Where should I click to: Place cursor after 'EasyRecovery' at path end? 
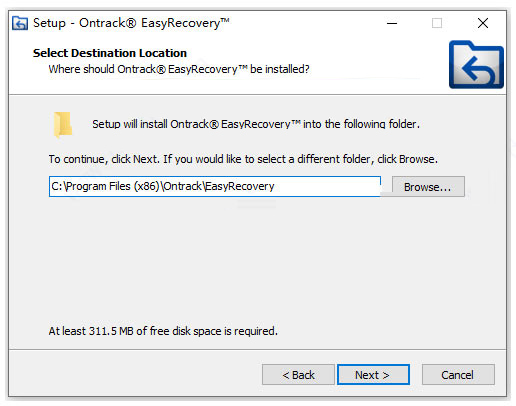point(275,186)
